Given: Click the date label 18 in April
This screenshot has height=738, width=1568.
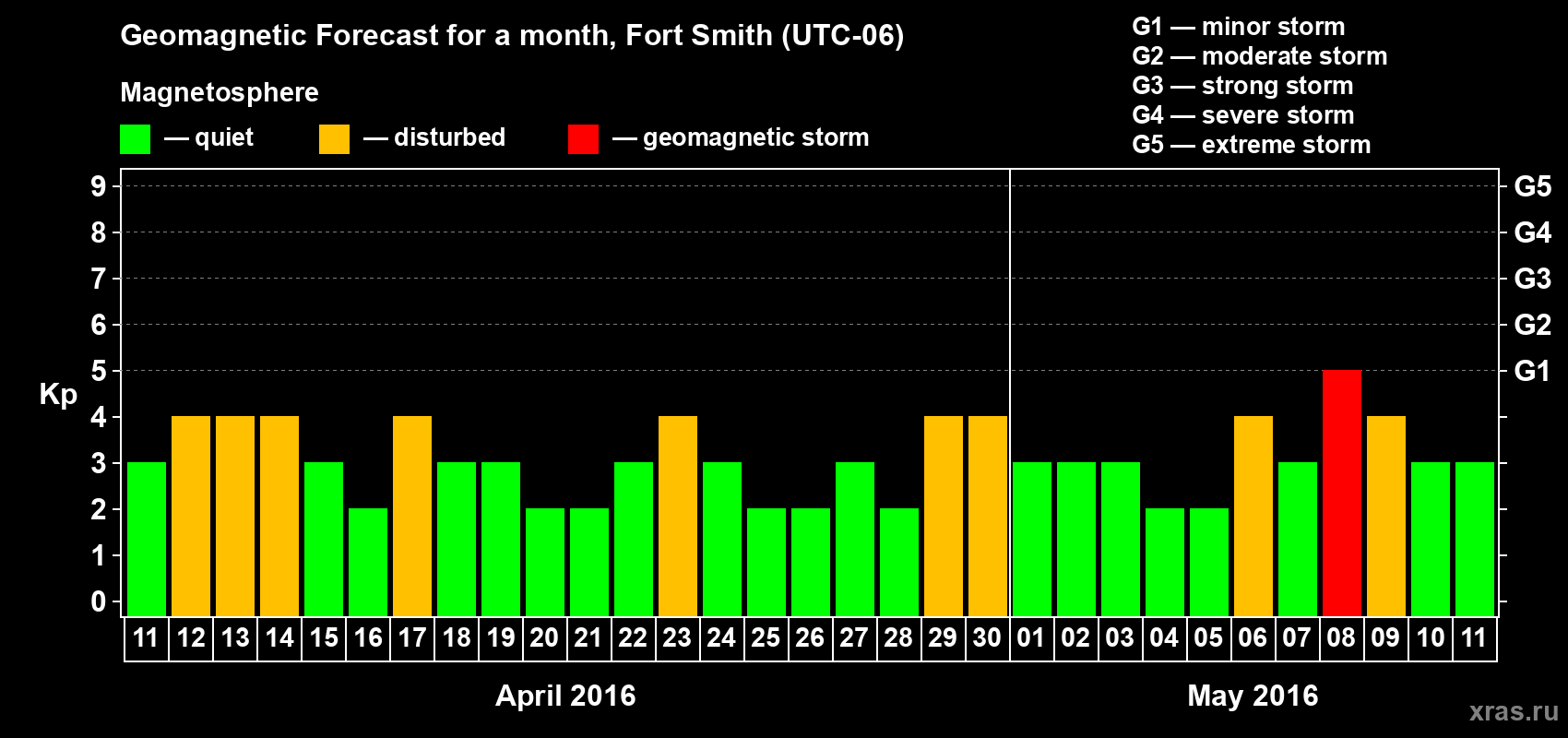Looking at the screenshot, I should click(x=457, y=638).
